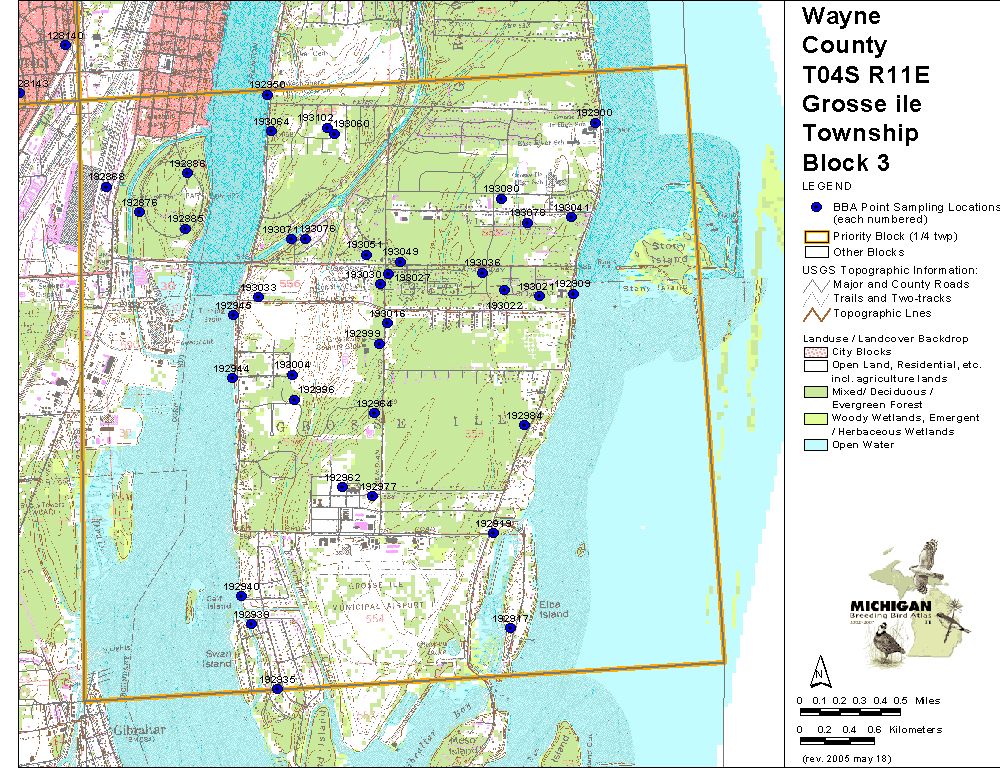Click the Miles scale bar
This screenshot has width=1000, height=768.
[849, 711]
